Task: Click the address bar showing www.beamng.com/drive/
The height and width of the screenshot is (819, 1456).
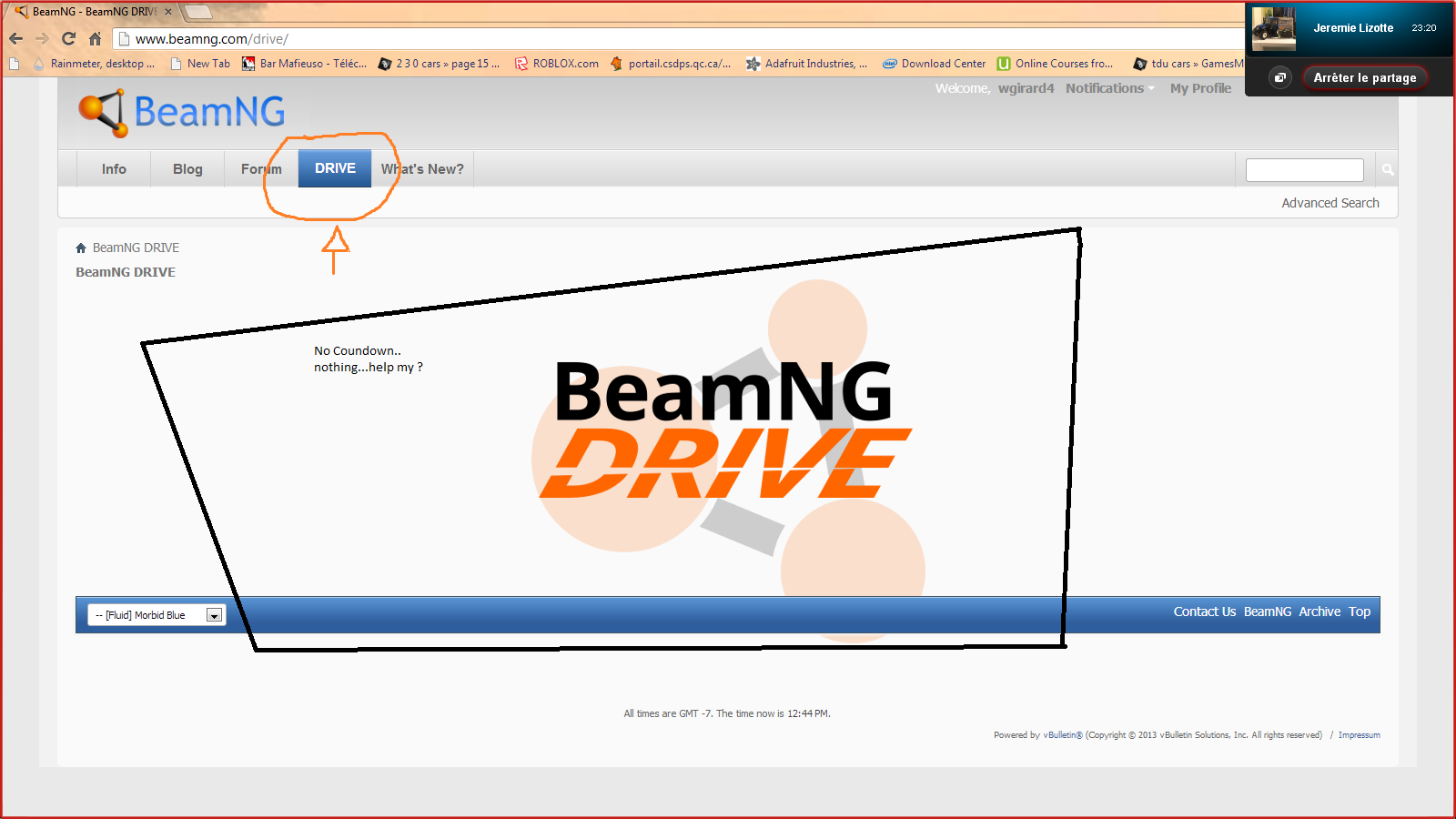Action: (678, 39)
